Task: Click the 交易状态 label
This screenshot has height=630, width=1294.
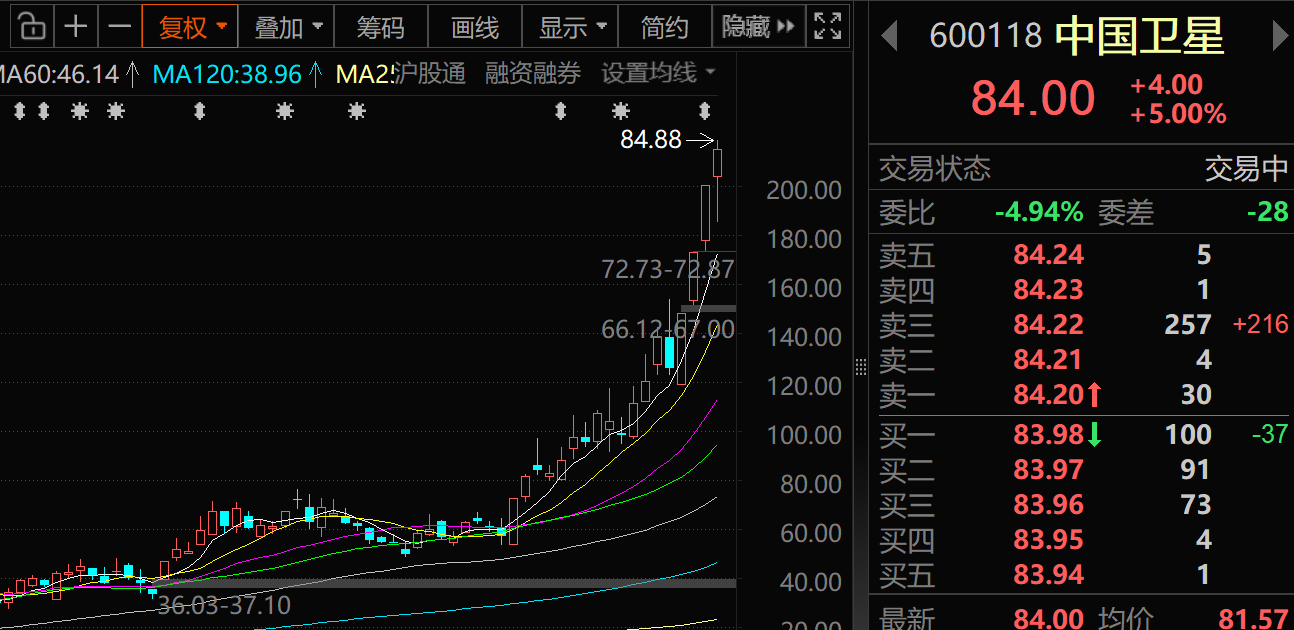Action: click(x=935, y=168)
